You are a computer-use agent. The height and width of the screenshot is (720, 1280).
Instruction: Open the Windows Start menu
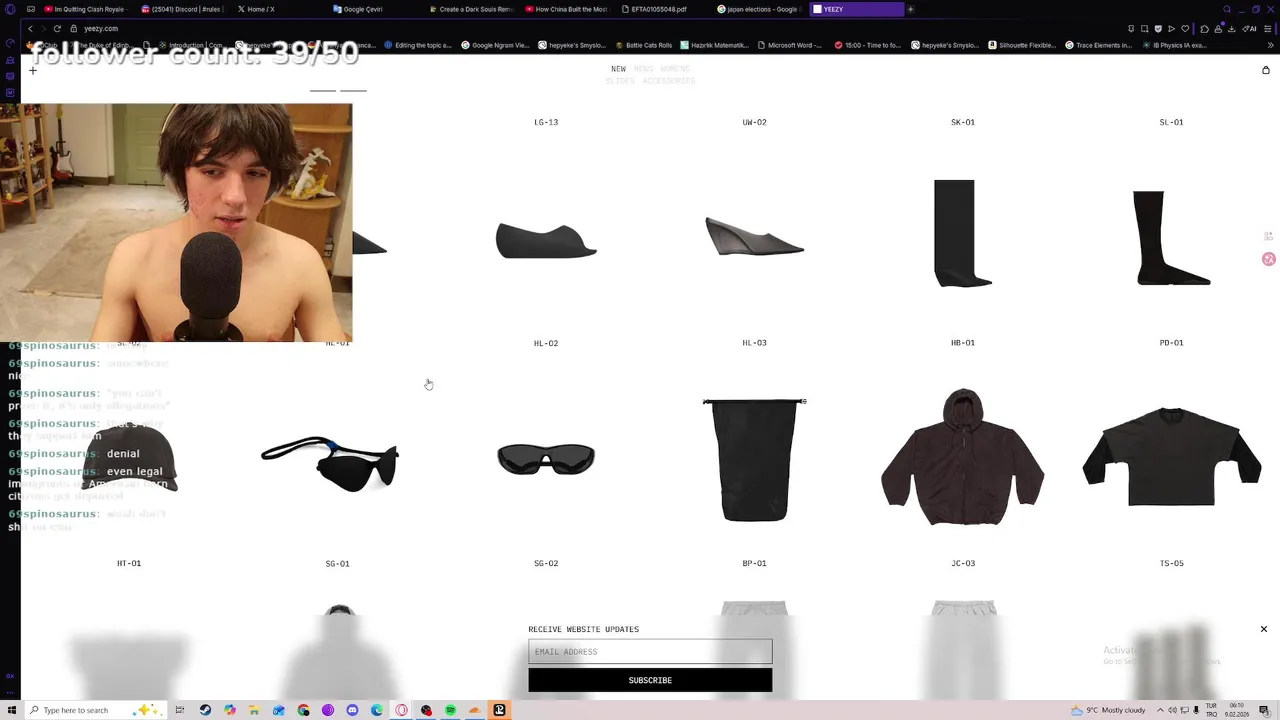coord(11,710)
